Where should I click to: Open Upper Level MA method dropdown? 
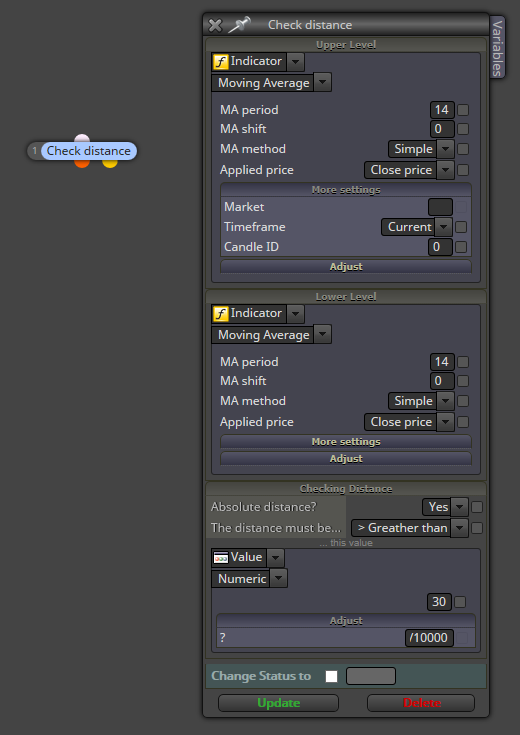click(445, 149)
